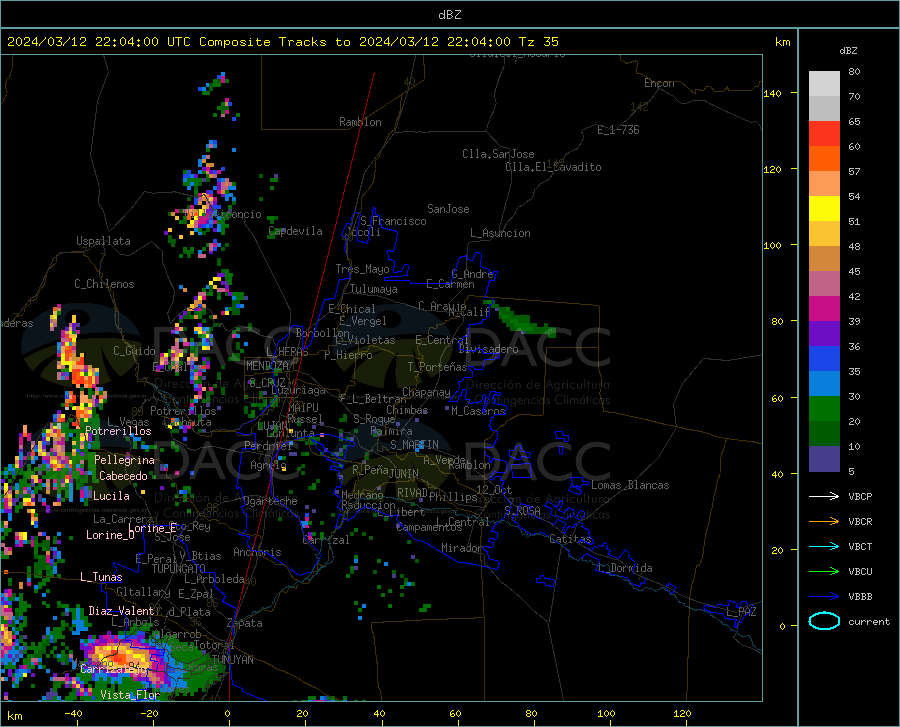Click the 'Catitas' label on map
900x727 pixels.
pyautogui.click(x=571, y=539)
